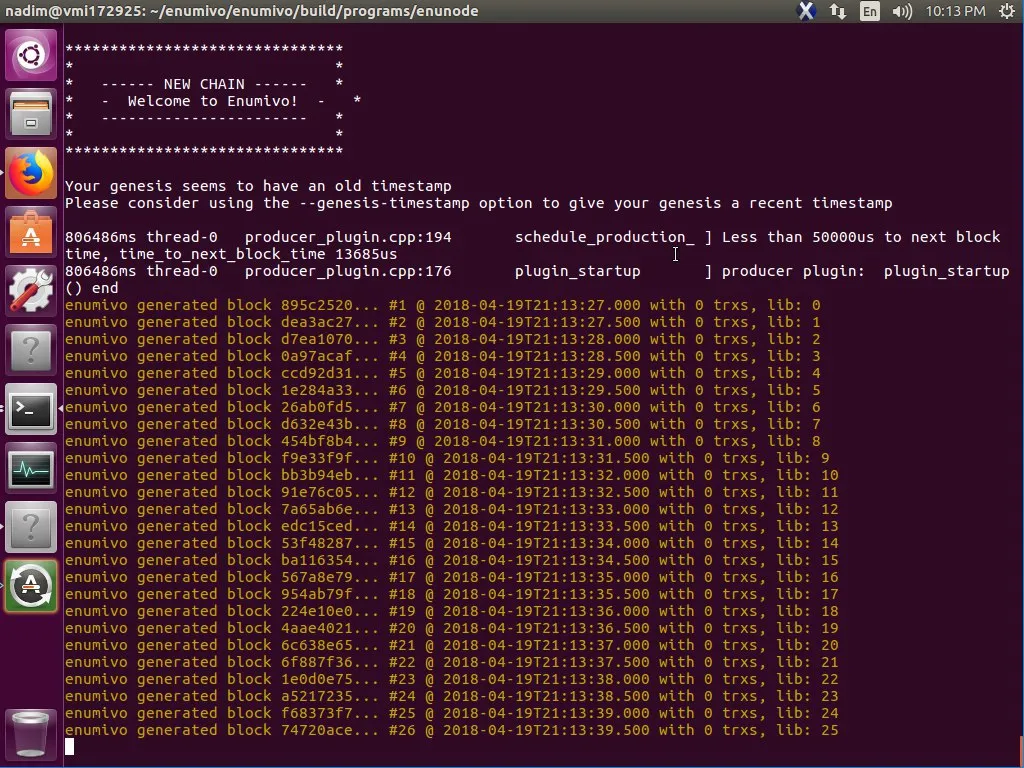Click block hash 224e10e0 in line #19
1024x768 pixels.
point(317,611)
